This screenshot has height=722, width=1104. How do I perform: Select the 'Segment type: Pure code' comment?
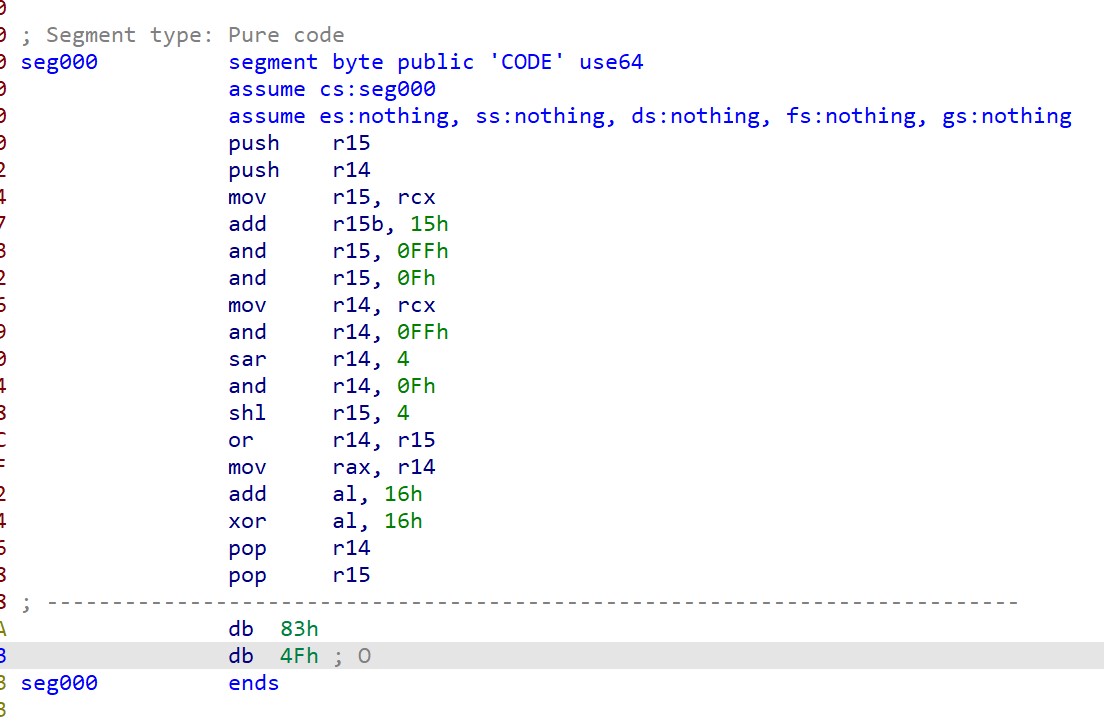pos(195,35)
